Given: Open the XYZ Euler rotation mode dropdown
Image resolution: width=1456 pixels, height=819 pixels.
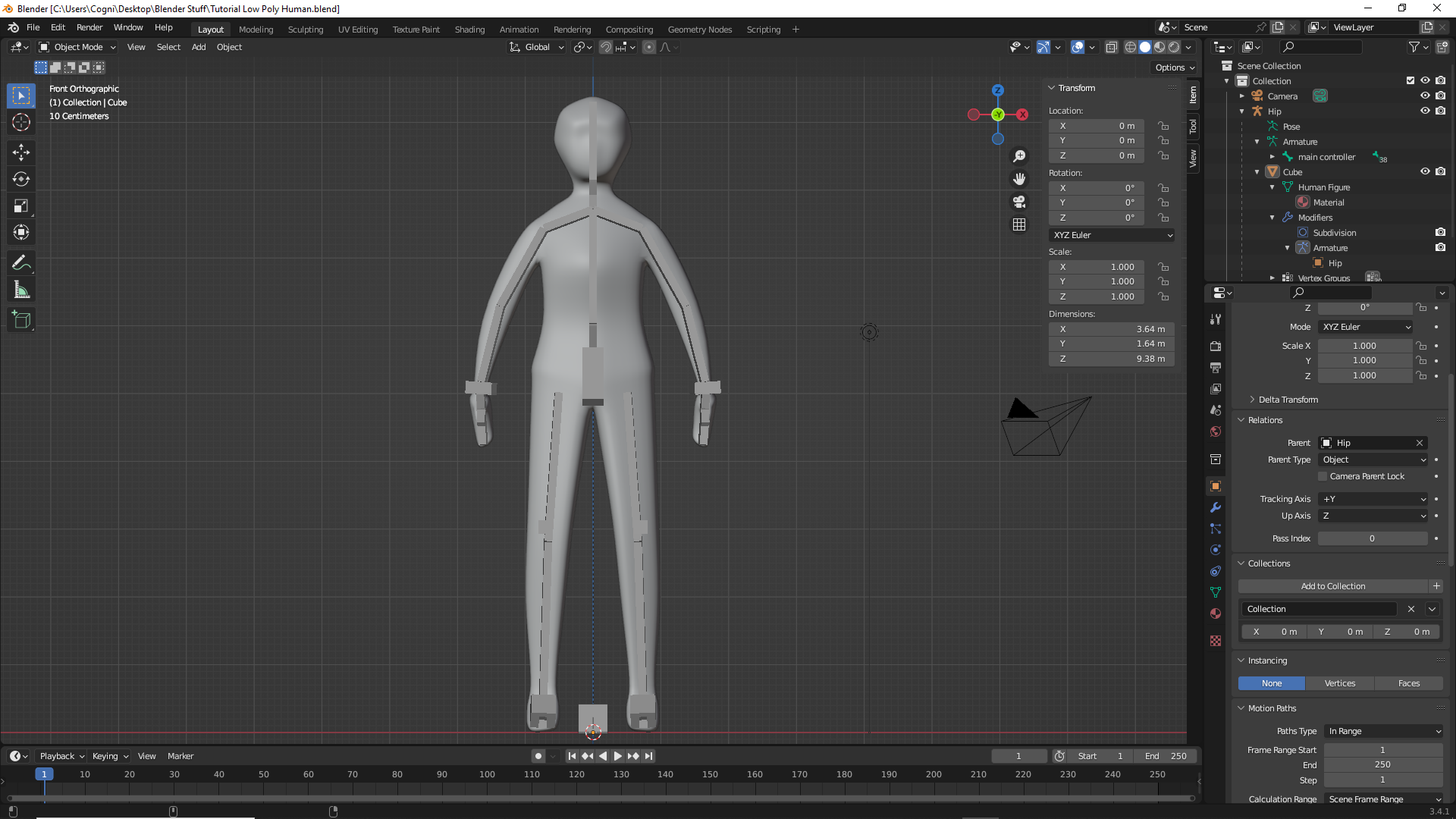Looking at the screenshot, I should click(x=1111, y=235).
